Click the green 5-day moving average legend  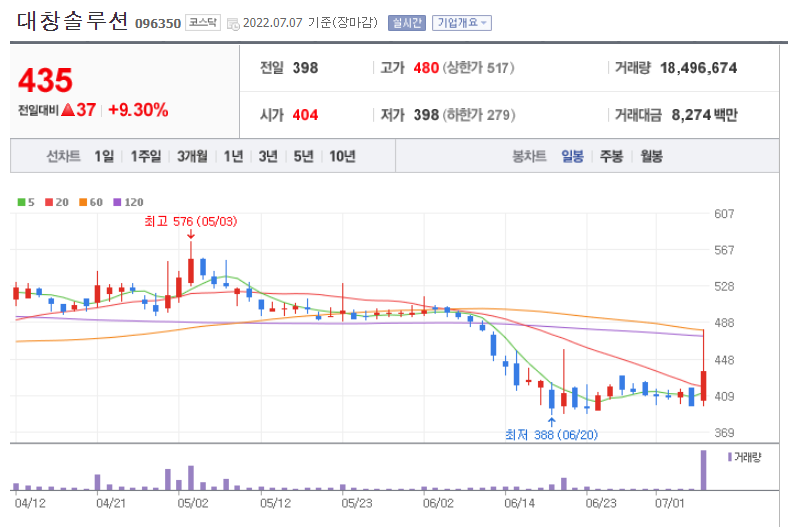click(x=26, y=202)
